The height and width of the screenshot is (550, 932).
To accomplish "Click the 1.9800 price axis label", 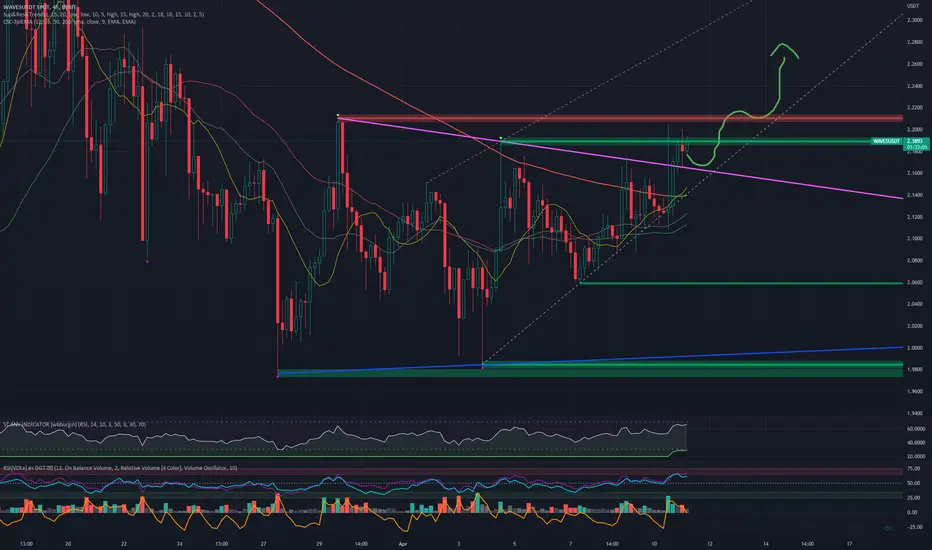I will (915, 369).
